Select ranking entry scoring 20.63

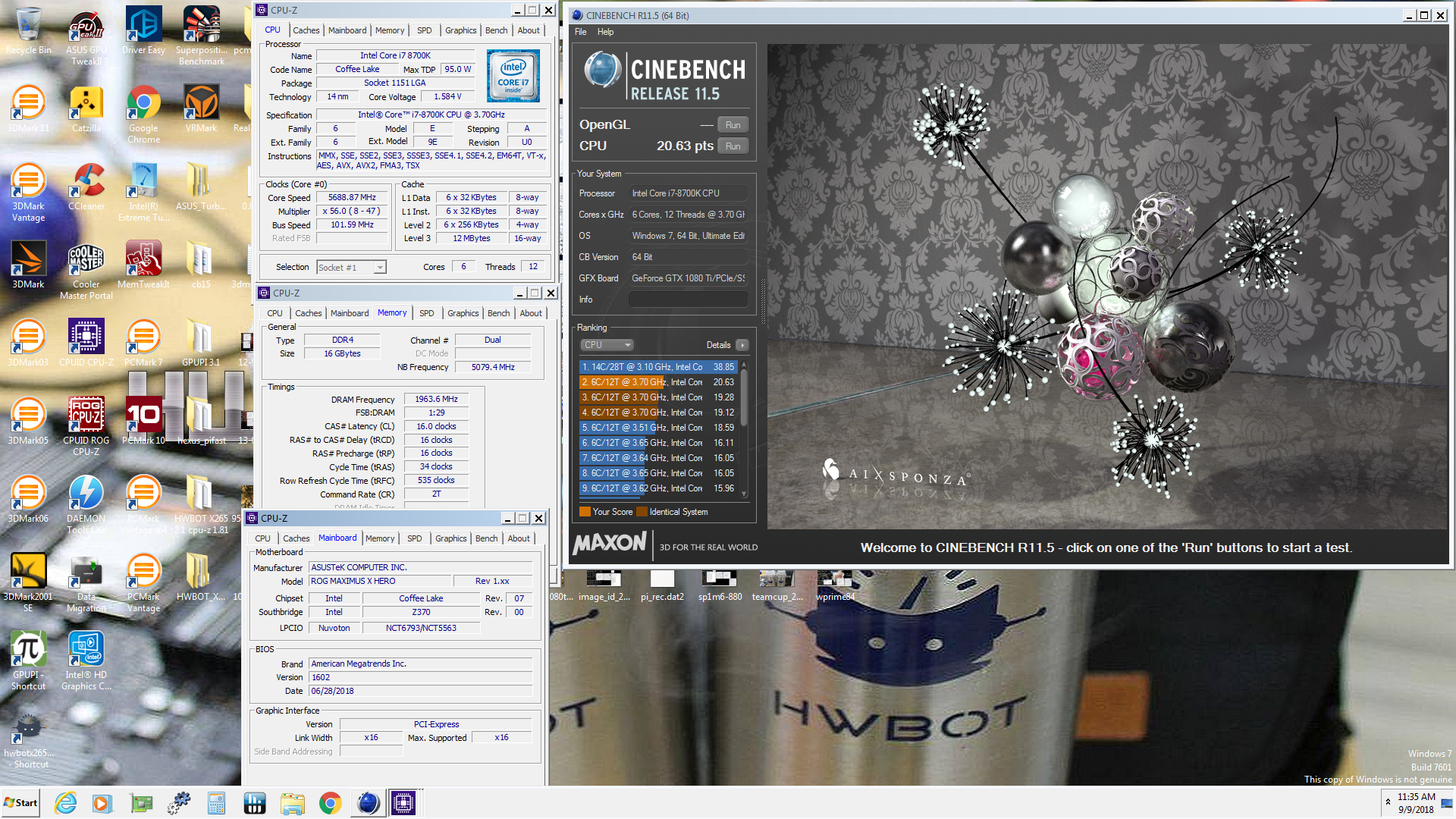658,382
